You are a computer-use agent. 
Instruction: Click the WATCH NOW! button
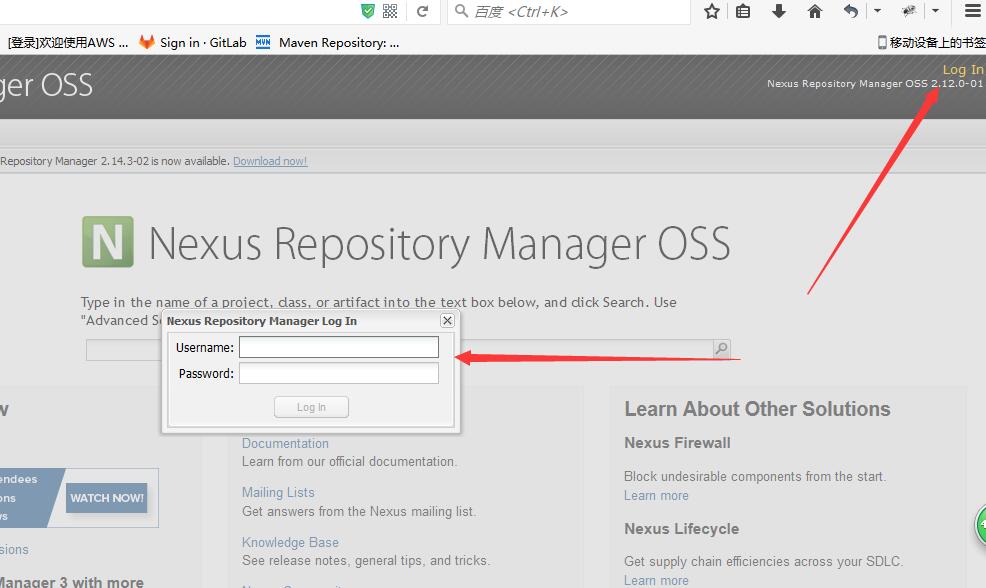coord(107,498)
